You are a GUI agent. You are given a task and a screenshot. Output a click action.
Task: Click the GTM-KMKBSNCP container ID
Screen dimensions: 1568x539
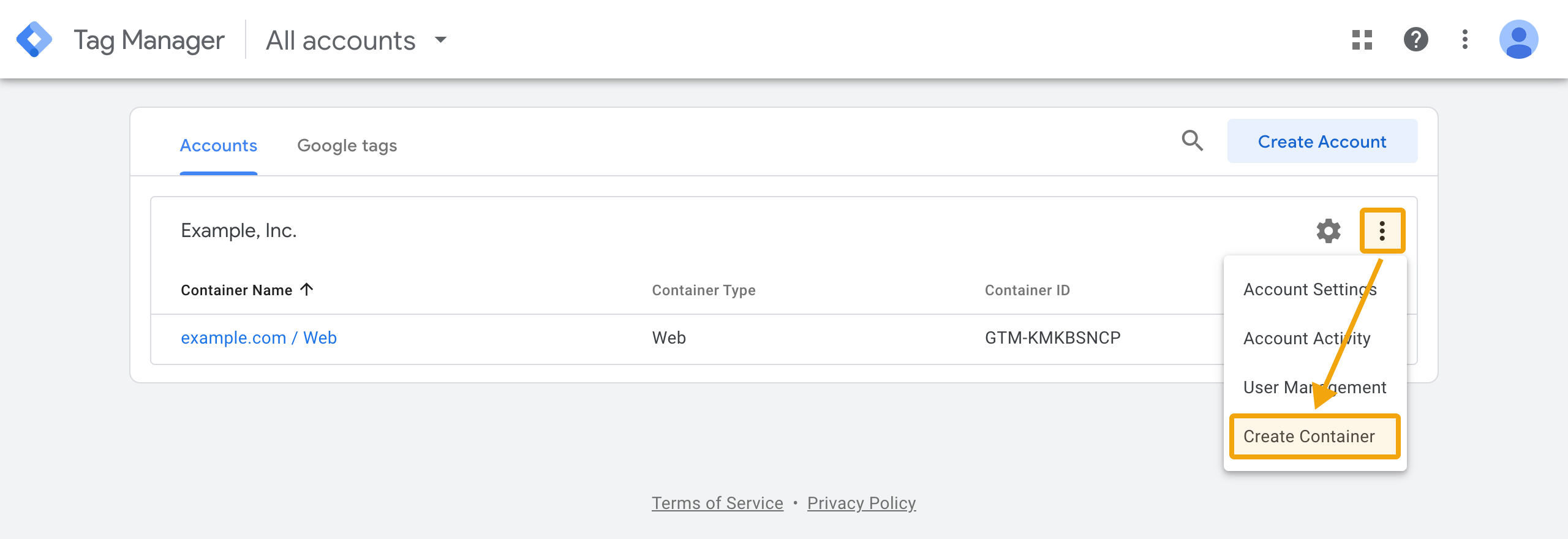point(1052,338)
